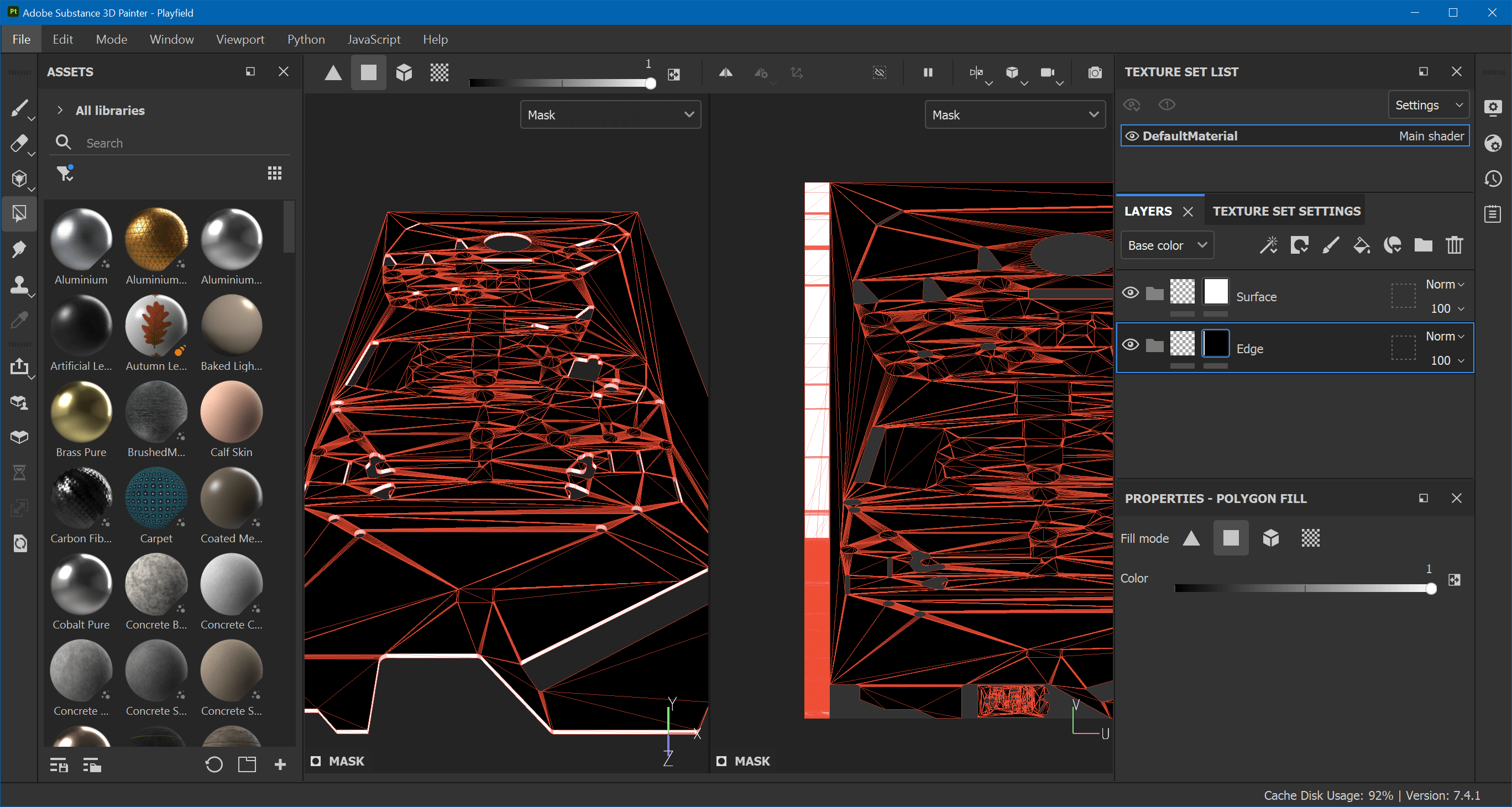1512x807 pixels.
Task: Toggle DefaultMaterial texture set visibility
Action: point(1132,136)
